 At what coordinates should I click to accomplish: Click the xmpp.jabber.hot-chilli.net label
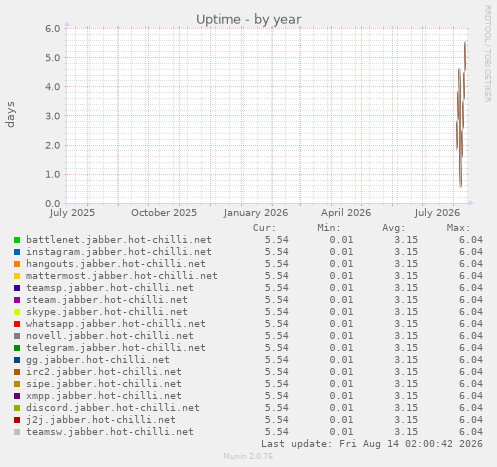point(104,396)
